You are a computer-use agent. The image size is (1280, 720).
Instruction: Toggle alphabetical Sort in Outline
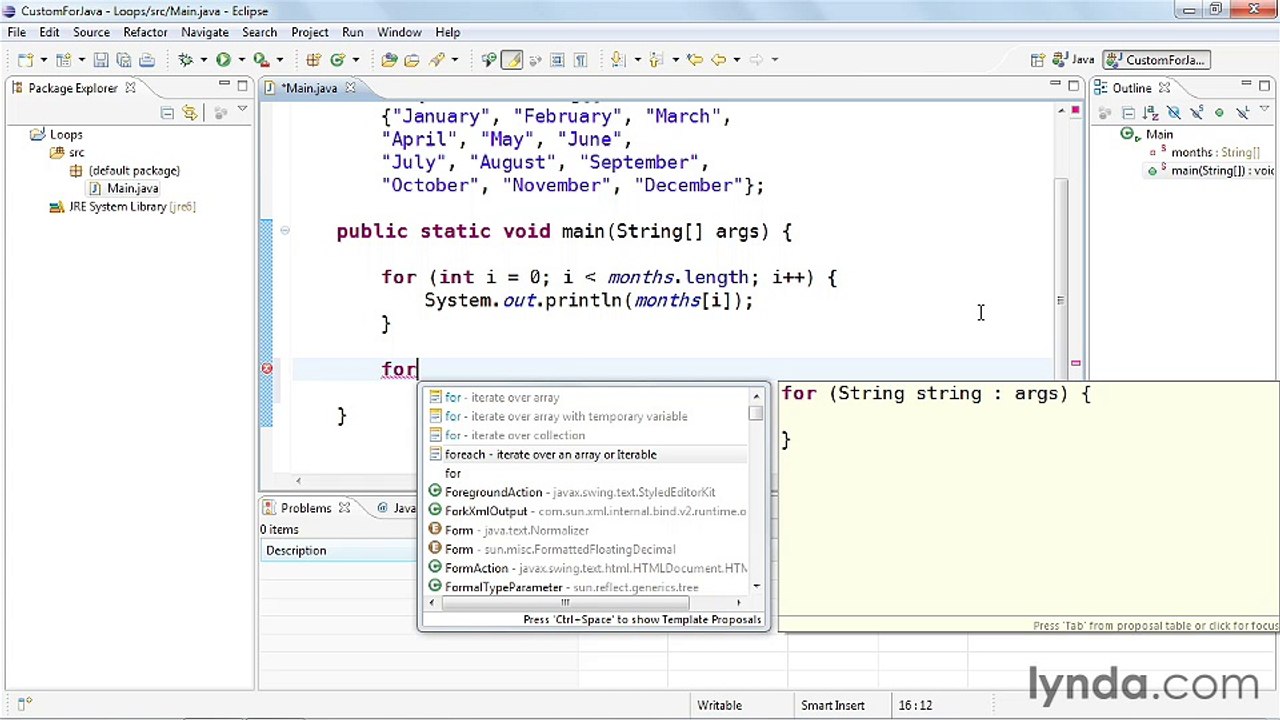tap(1150, 113)
